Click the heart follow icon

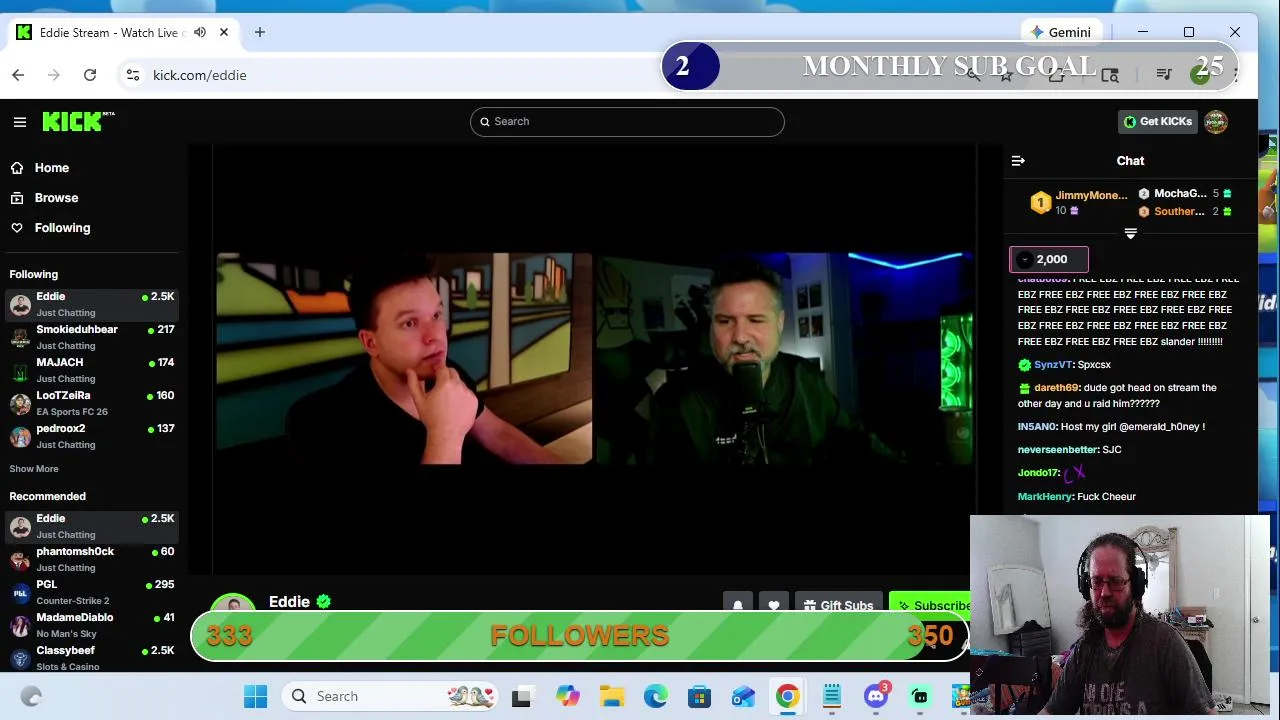pos(773,605)
